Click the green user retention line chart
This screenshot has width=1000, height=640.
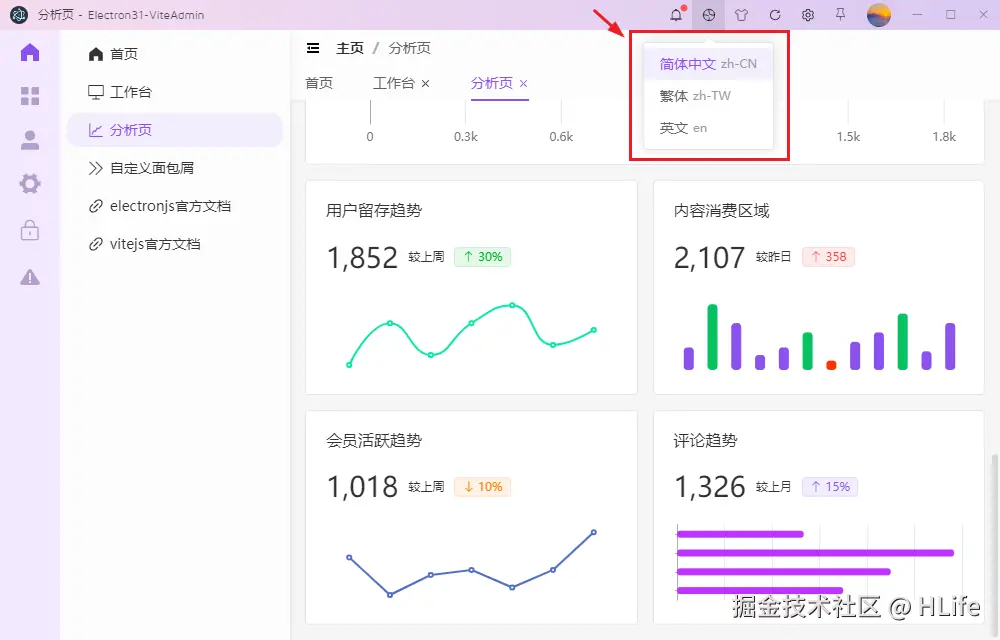point(471,335)
